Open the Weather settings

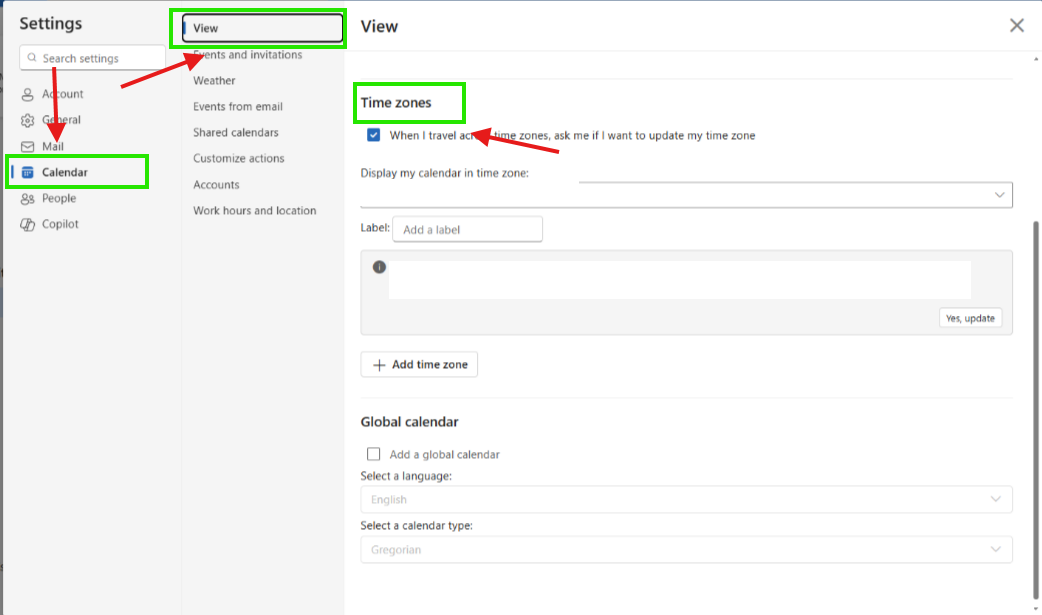[214, 80]
